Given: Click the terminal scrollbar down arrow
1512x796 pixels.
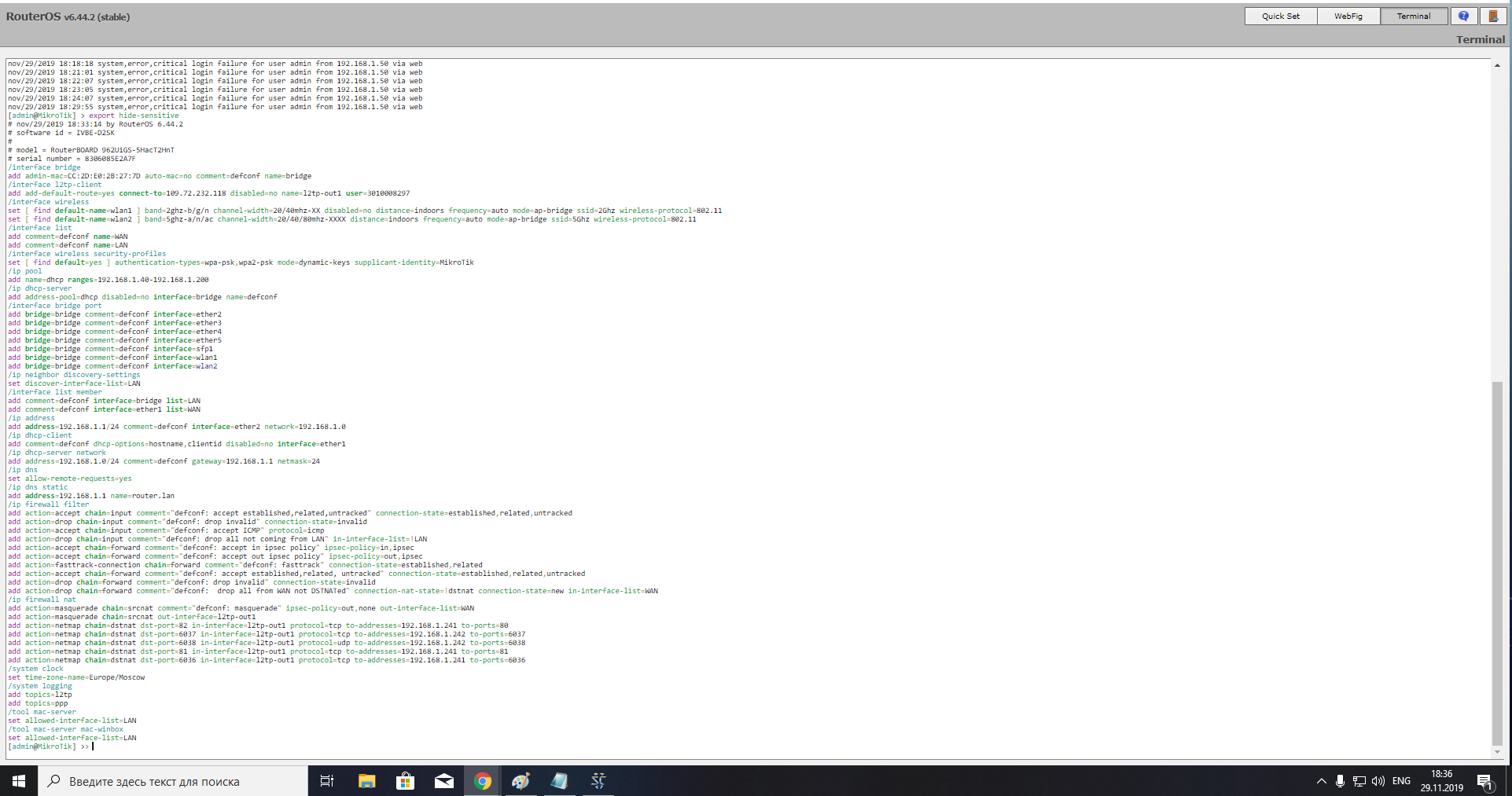Looking at the screenshot, I should point(1497,752).
